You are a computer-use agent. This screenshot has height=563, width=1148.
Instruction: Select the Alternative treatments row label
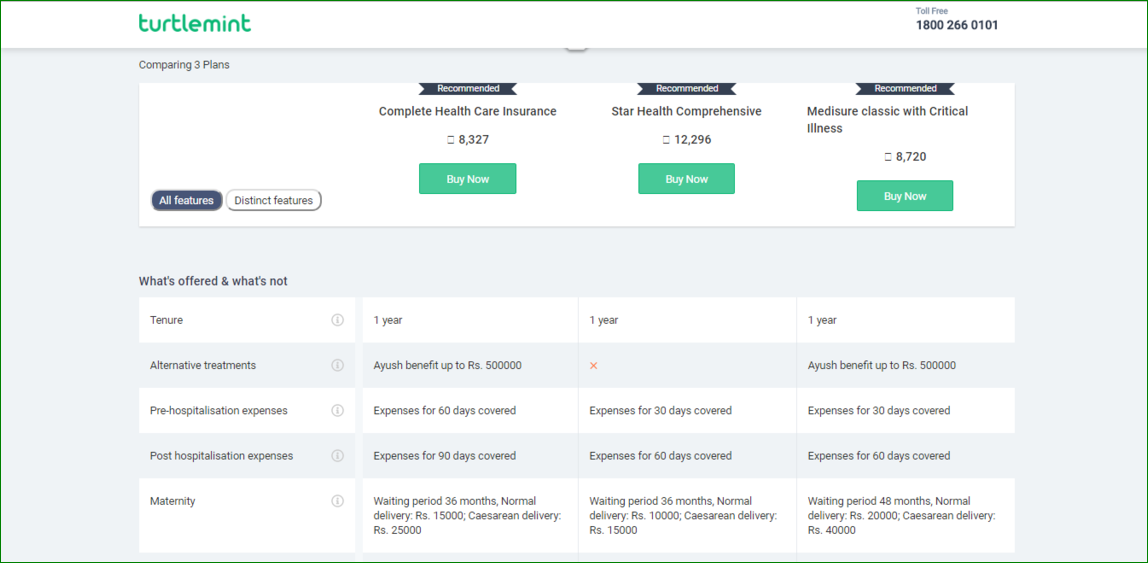pos(203,365)
